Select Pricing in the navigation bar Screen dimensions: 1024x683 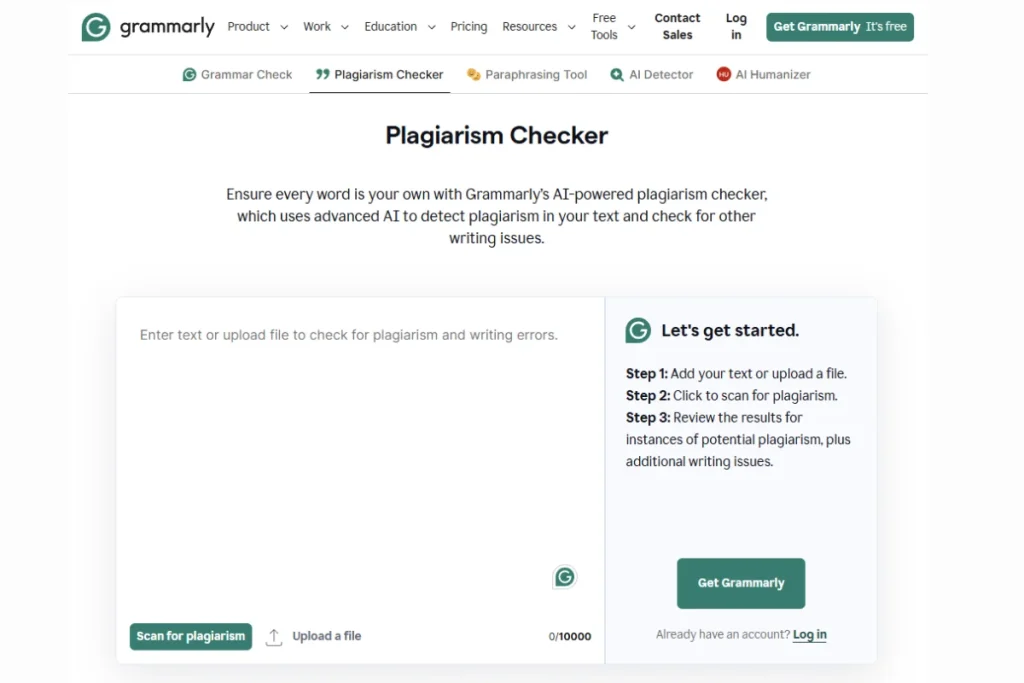469,27
